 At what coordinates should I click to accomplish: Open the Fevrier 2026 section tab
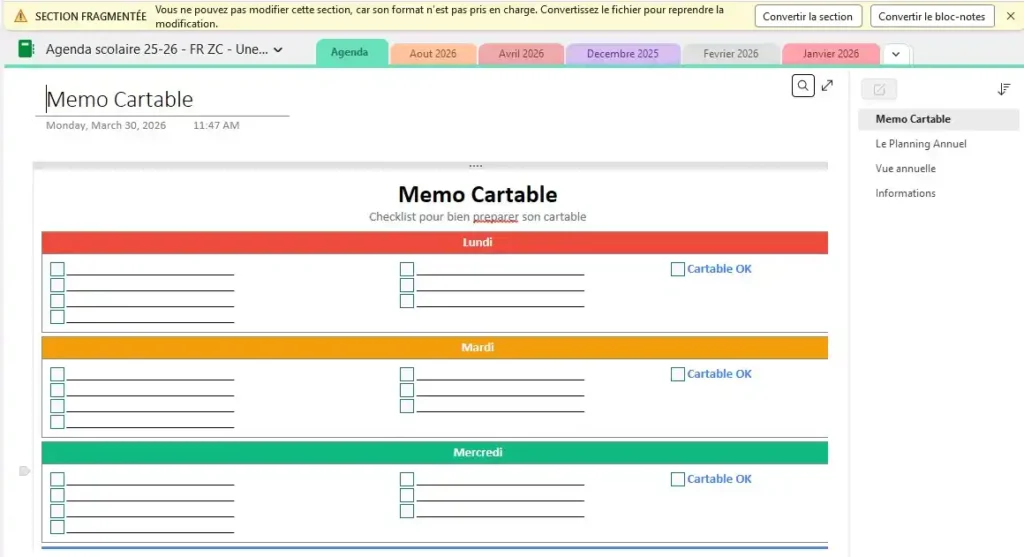(731, 54)
